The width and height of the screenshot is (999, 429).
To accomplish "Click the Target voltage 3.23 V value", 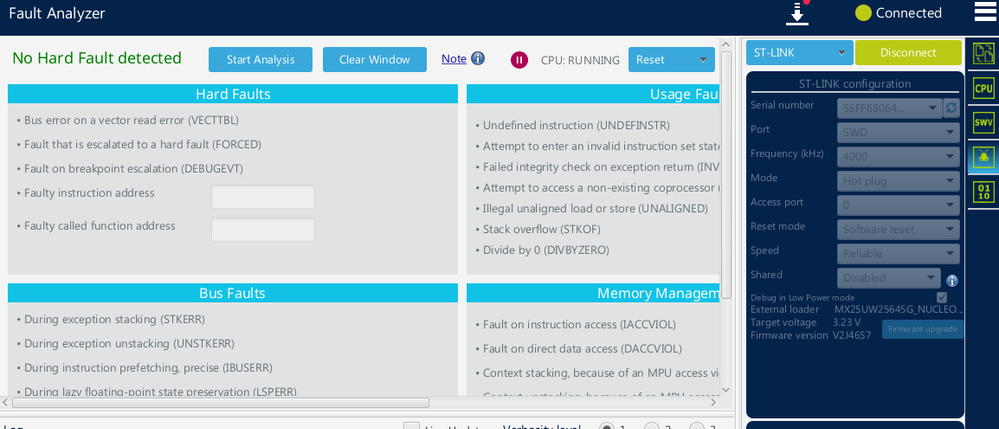I will tap(847, 322).
